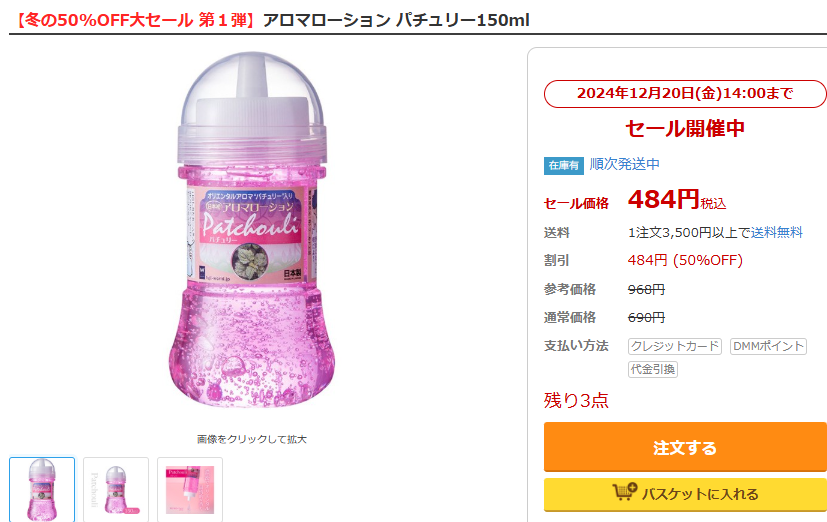Open the third pink close-up thumbnail
827x522 pixels.
[190, 490]
